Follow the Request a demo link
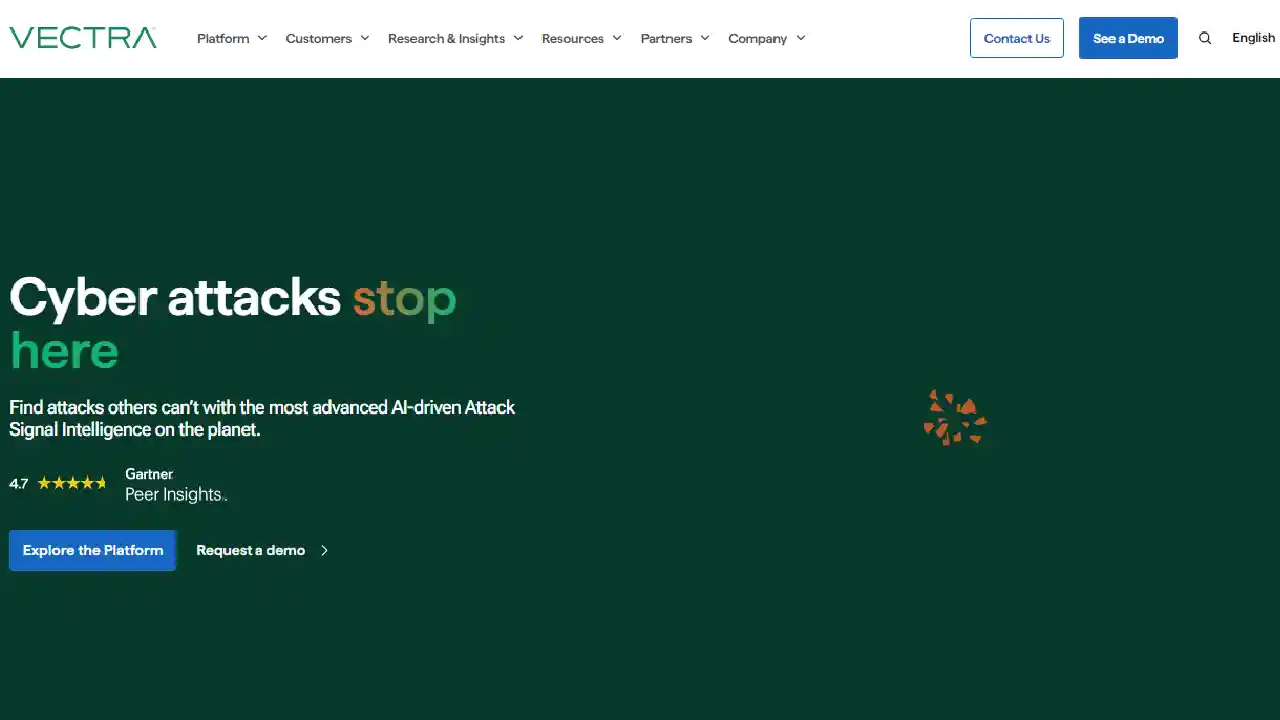The image size is (1280, 720). [x=250, y=551]
